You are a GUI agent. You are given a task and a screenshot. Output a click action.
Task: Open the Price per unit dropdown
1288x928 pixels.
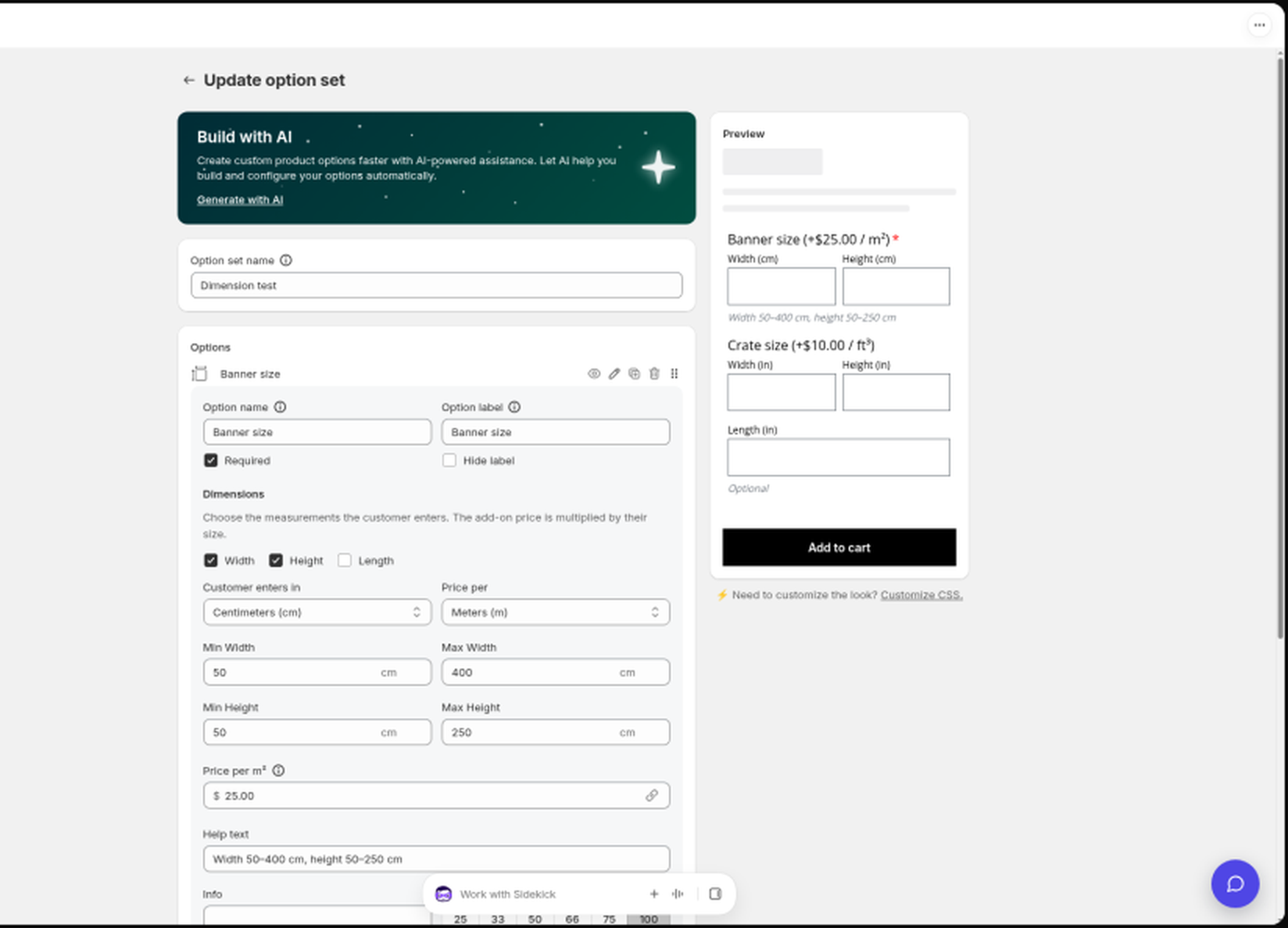pos(556,612)
